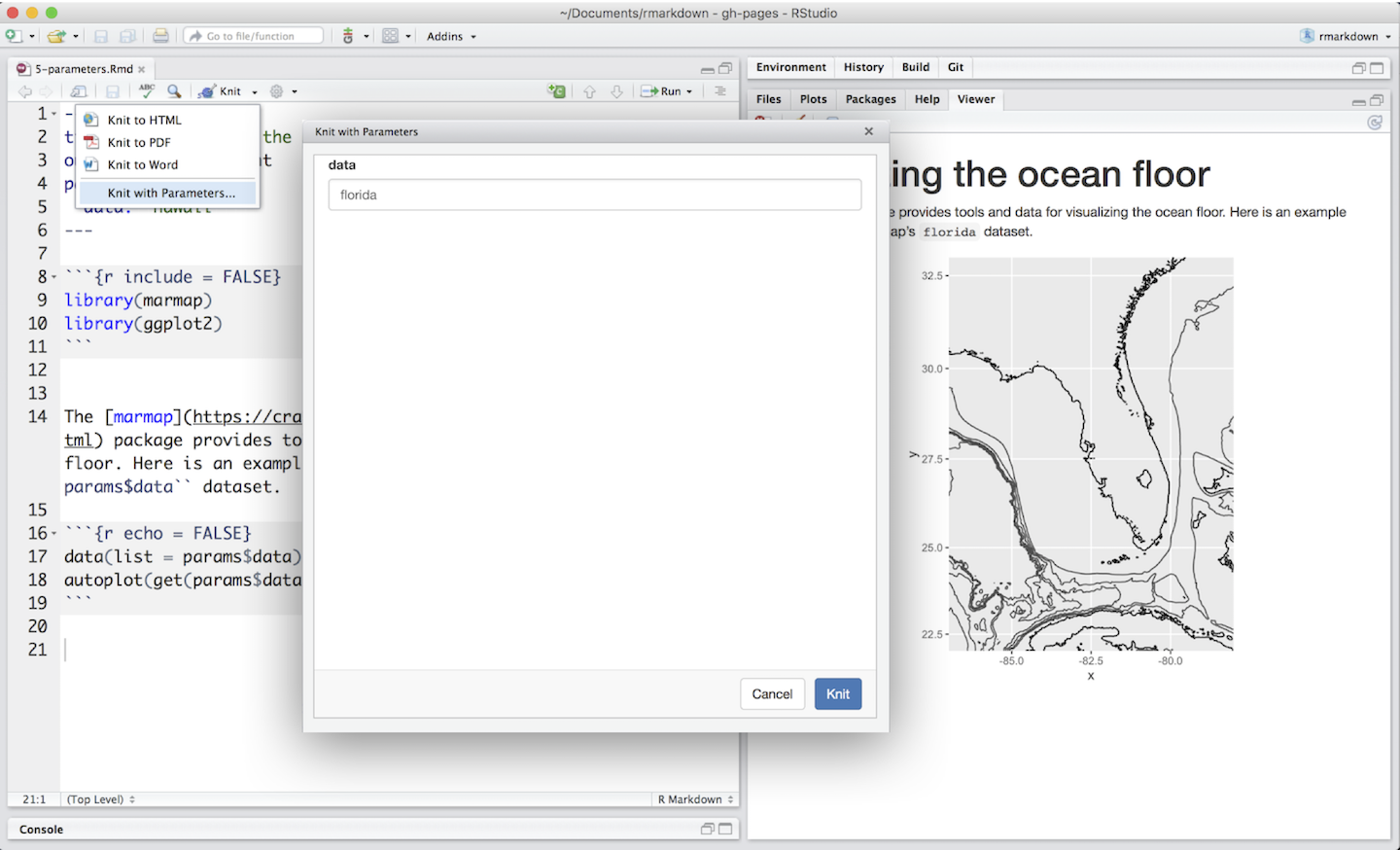The height and width of the screenshot is (850, 1400).
Task: Restore the Viewer pane size
Action: click(x=1377, y=100)
